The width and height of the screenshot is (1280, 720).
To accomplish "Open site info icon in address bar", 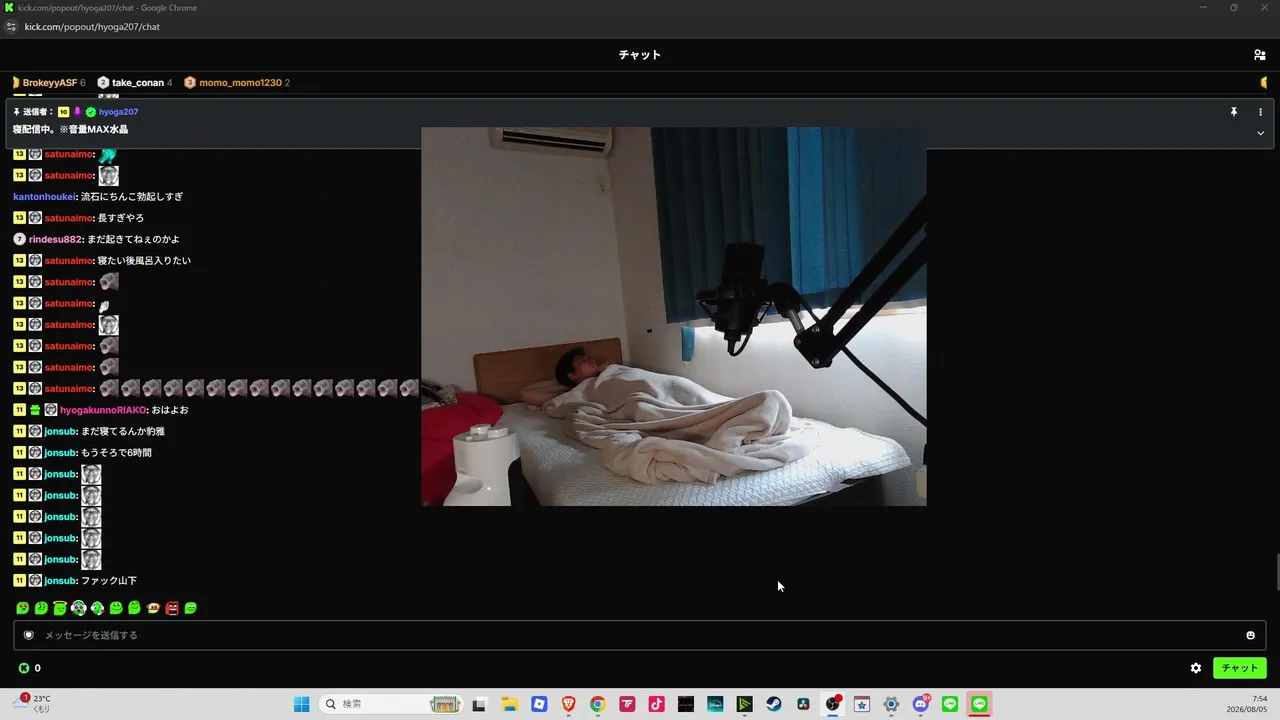I will click(11, 27).
